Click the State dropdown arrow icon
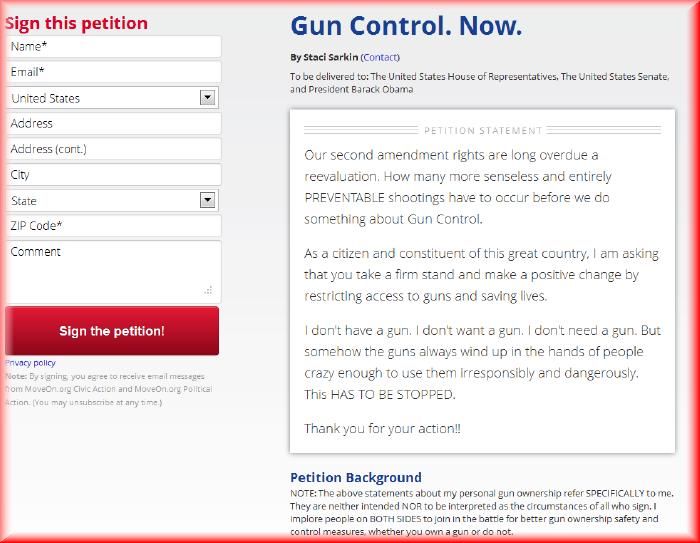 [x=208, y=200]
